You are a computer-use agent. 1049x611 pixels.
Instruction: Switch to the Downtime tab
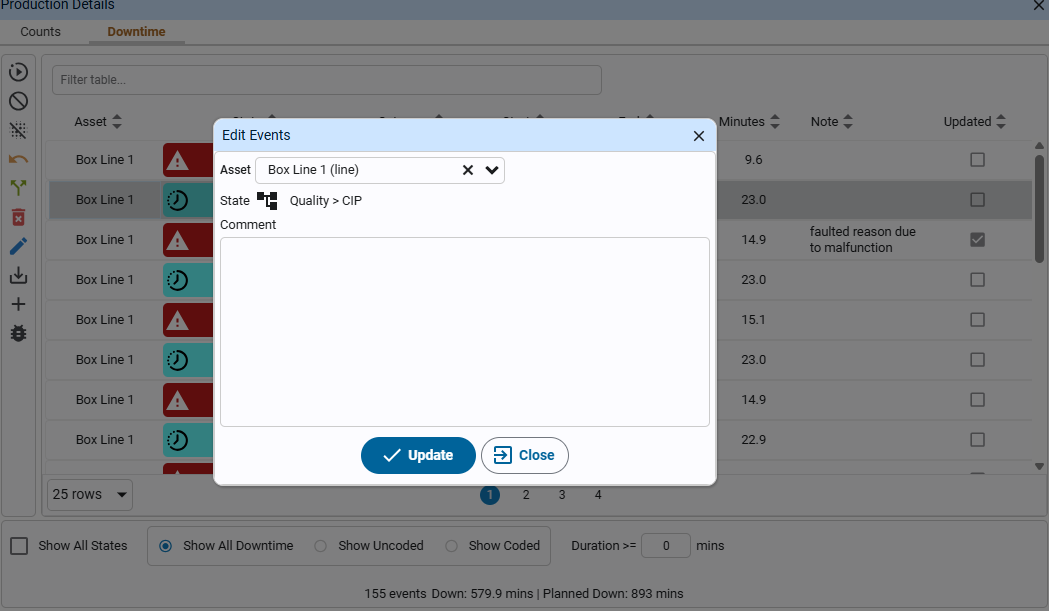coord(136,32)
